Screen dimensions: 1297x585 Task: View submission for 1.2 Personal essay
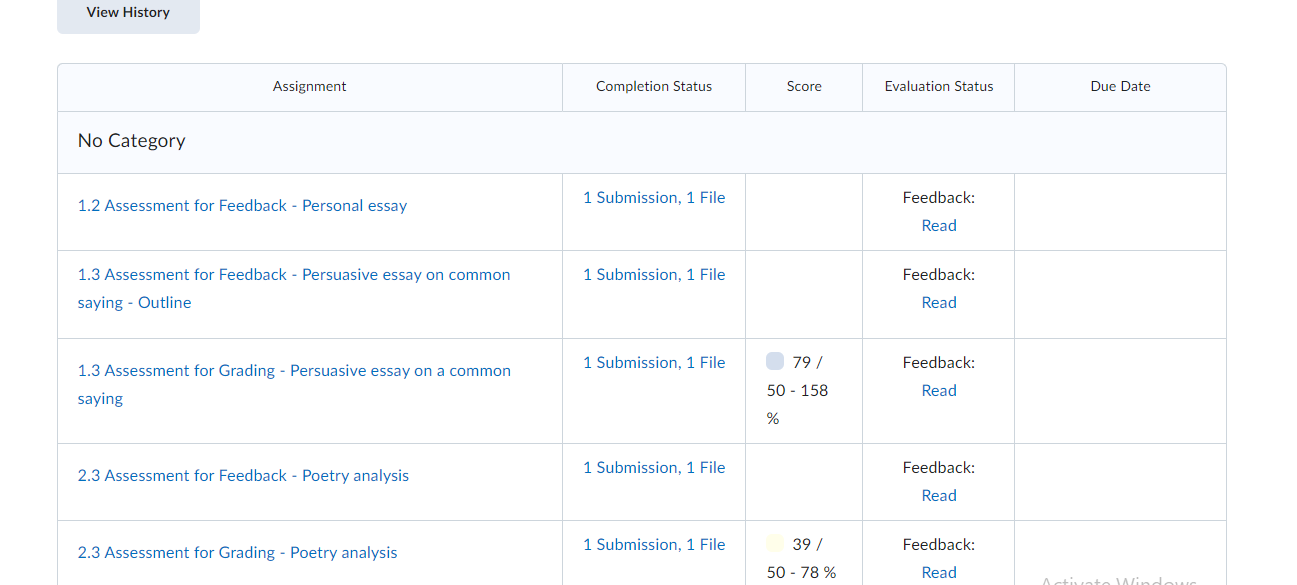[654, 198]
